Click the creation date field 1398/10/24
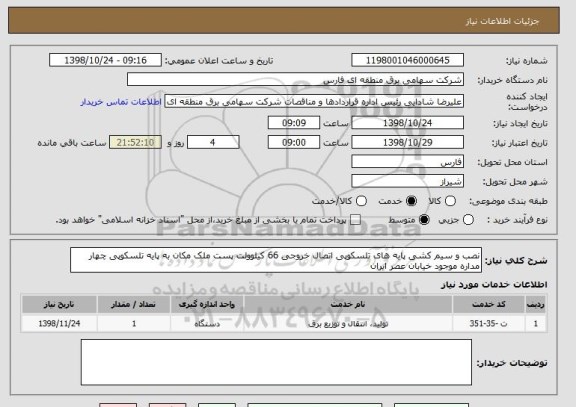Image resolution: width=576 pixels, height=407 pixels. [x=407, y=123]
